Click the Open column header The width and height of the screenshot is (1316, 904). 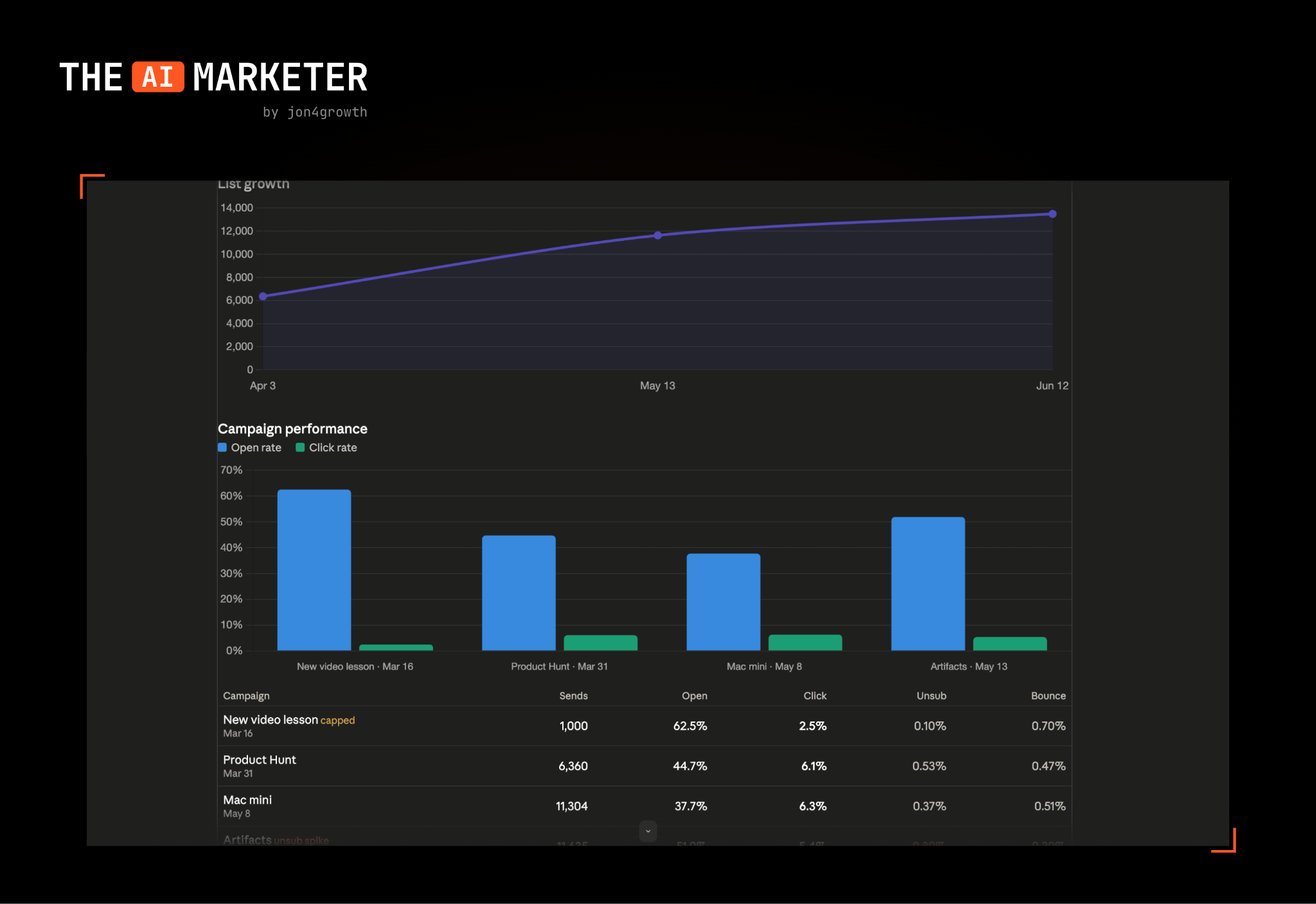tap(695, 696)
